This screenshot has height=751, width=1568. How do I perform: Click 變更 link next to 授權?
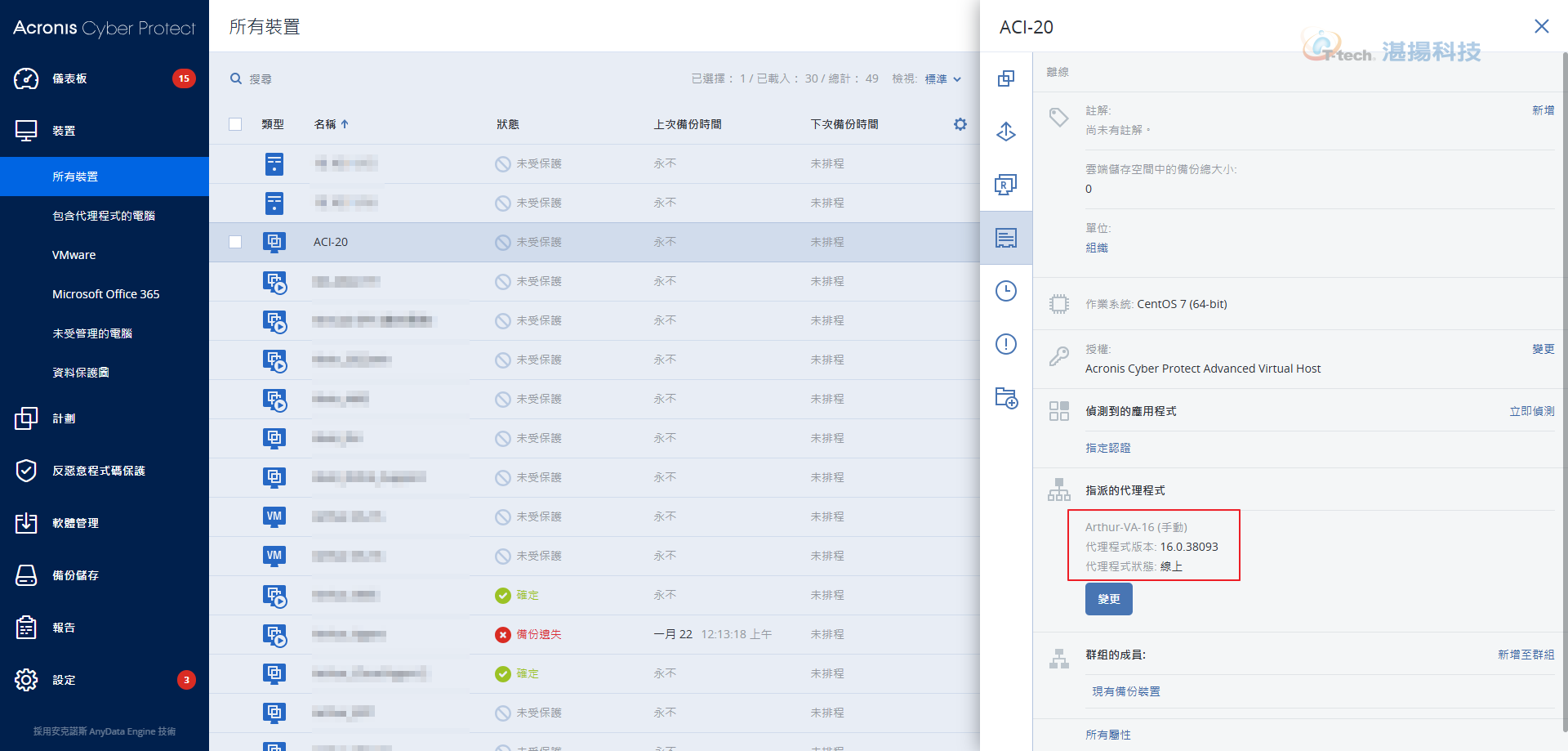(x=1543, y=349)
